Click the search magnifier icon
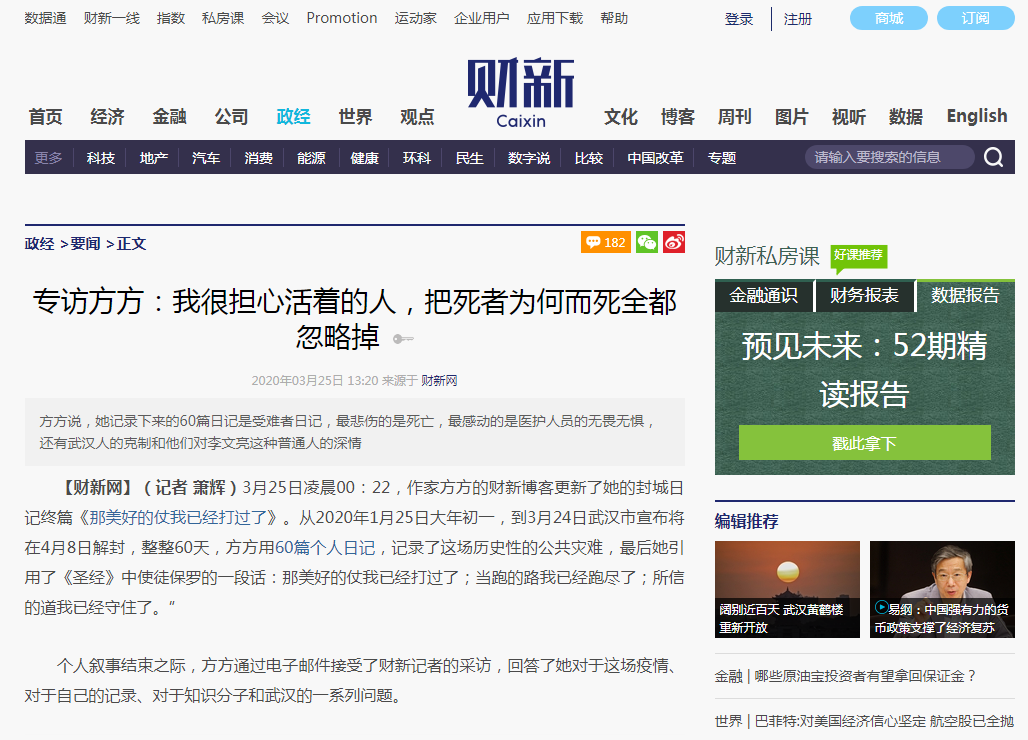Viewport: 1028px width, 740px height. point(993,157)
